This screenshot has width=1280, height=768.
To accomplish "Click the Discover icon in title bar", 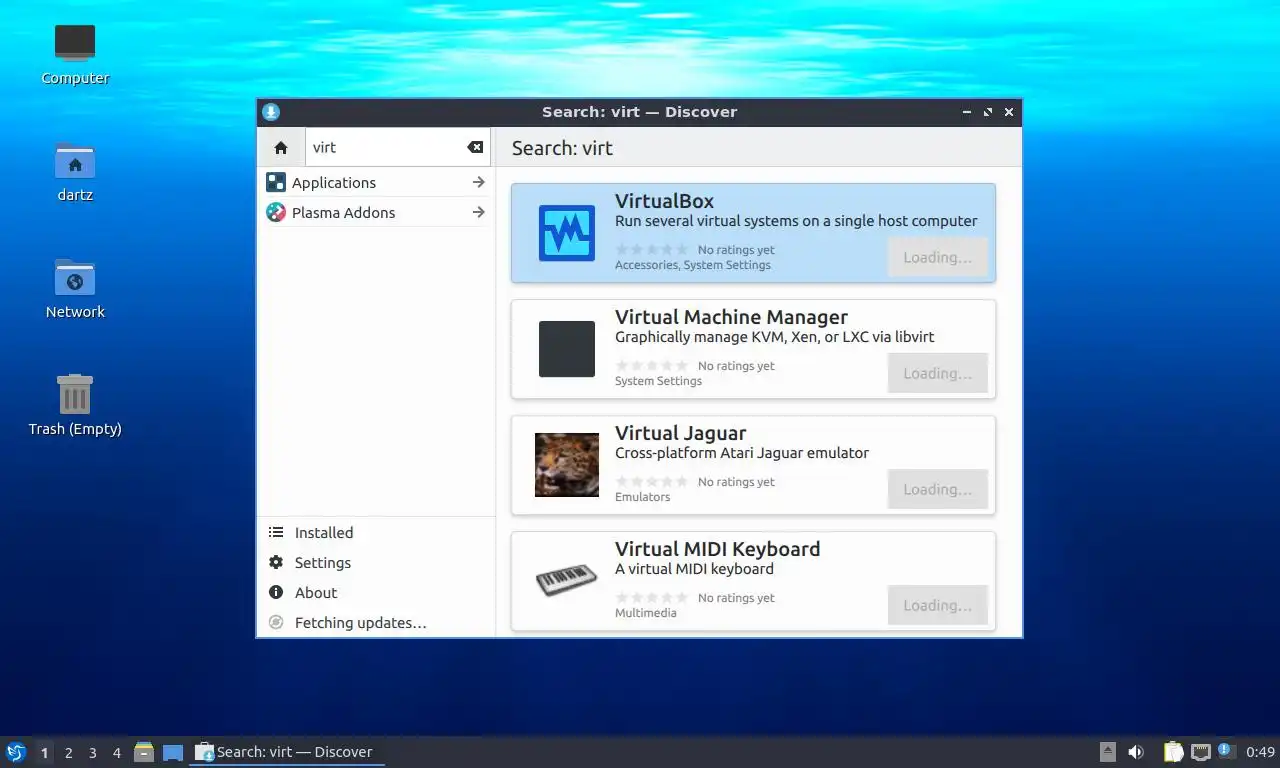I will coord(271,112).
